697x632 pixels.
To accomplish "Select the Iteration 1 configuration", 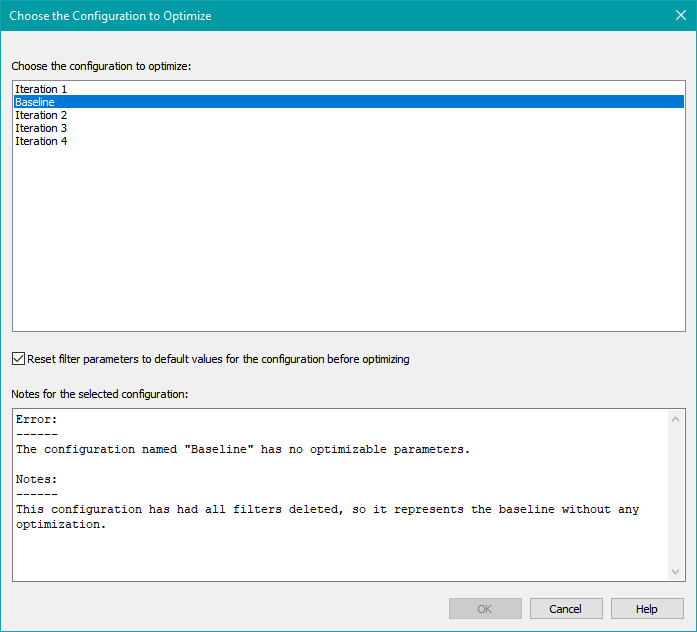I will coord(348,89).
